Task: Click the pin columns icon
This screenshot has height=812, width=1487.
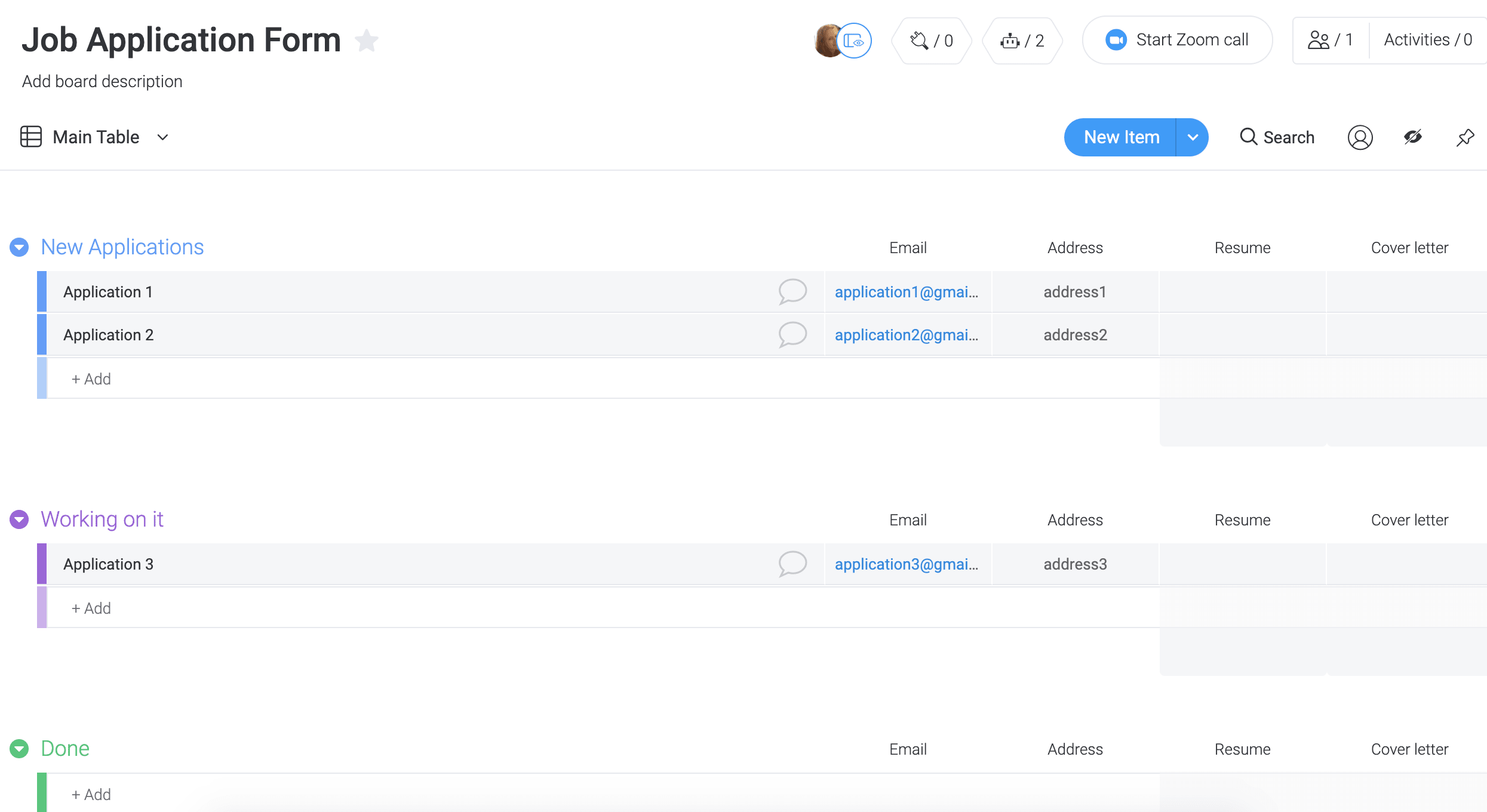Action: click(x=1465, y=138)
